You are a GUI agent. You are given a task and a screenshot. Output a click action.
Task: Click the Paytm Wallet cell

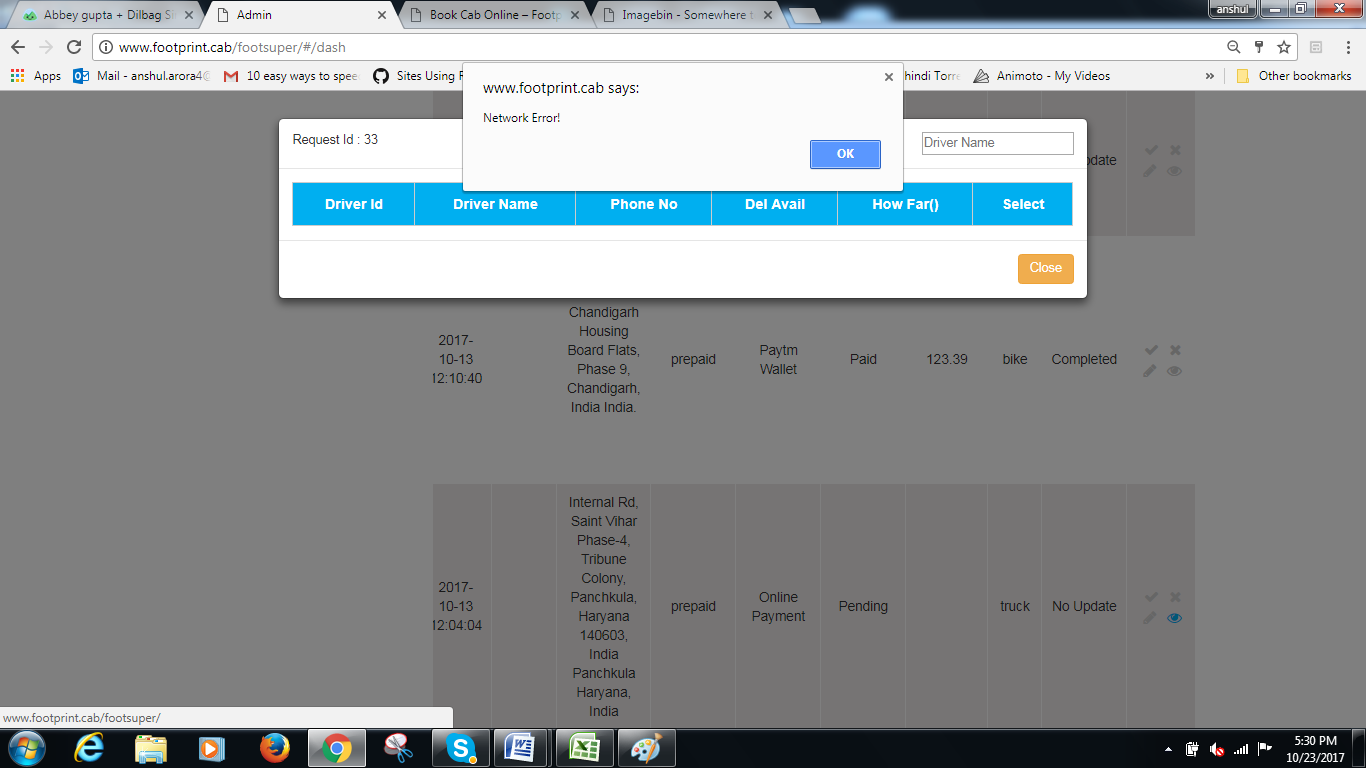(x=778, y=360)
